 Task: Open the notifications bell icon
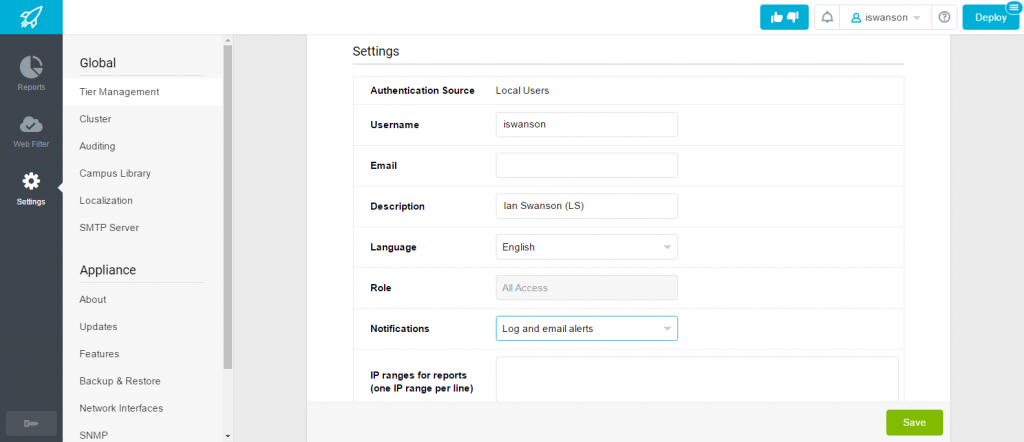(827, 18)
